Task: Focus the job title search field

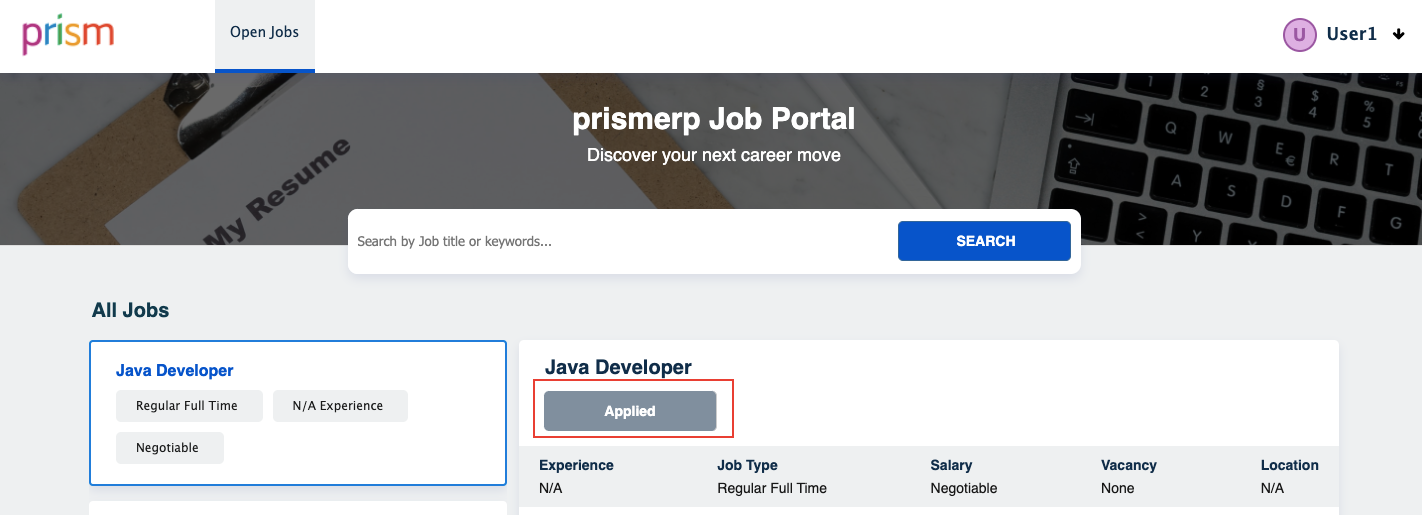Action: click(620, 241)
